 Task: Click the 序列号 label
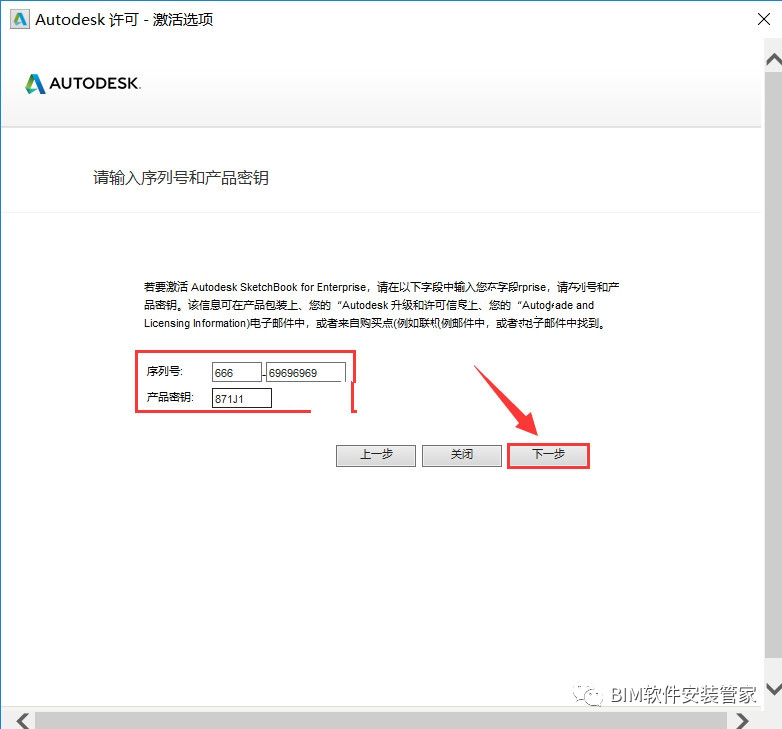tap(165, 371)
